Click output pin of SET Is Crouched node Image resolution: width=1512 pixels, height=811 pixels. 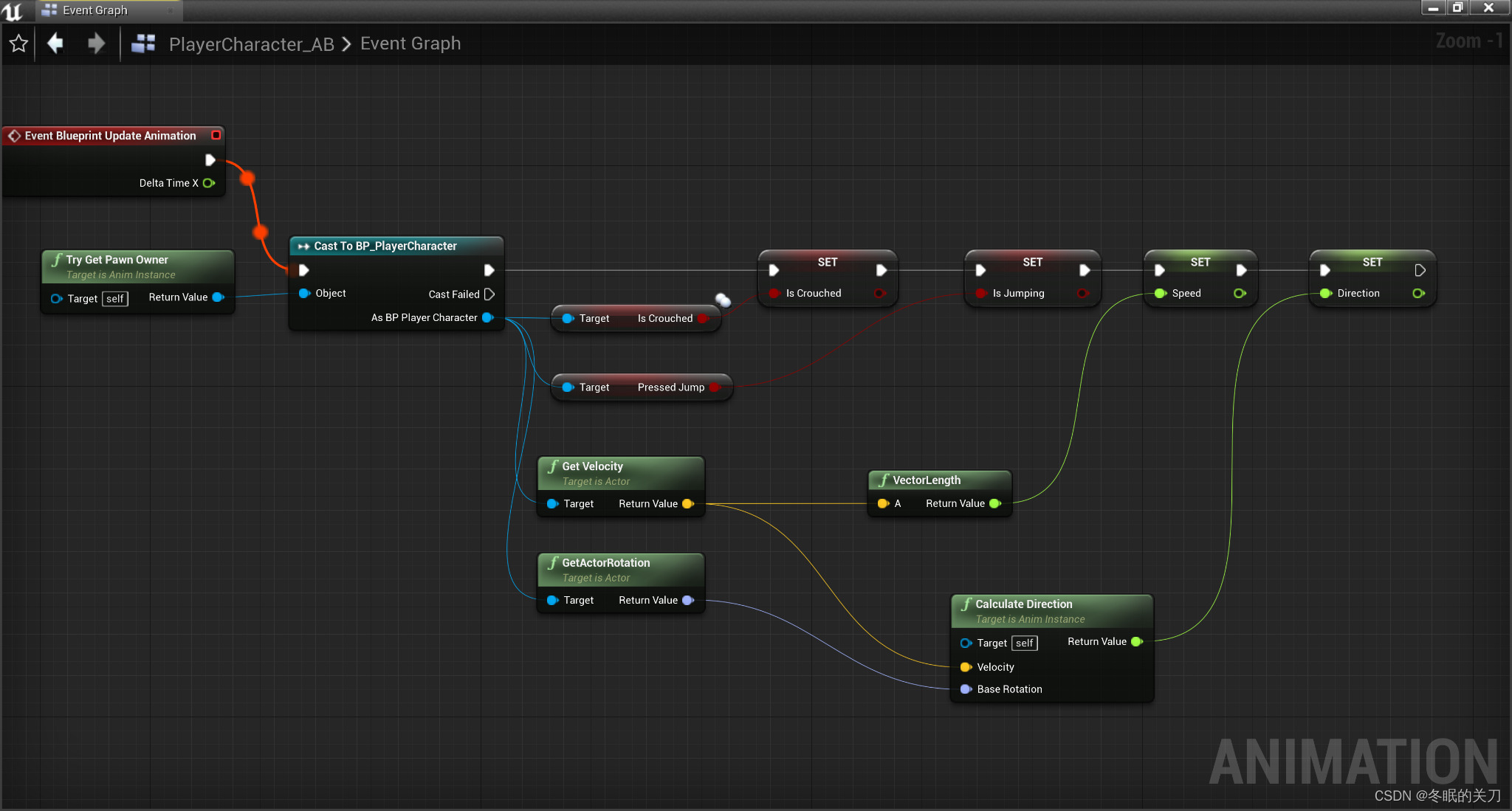(x=879, y=294)
